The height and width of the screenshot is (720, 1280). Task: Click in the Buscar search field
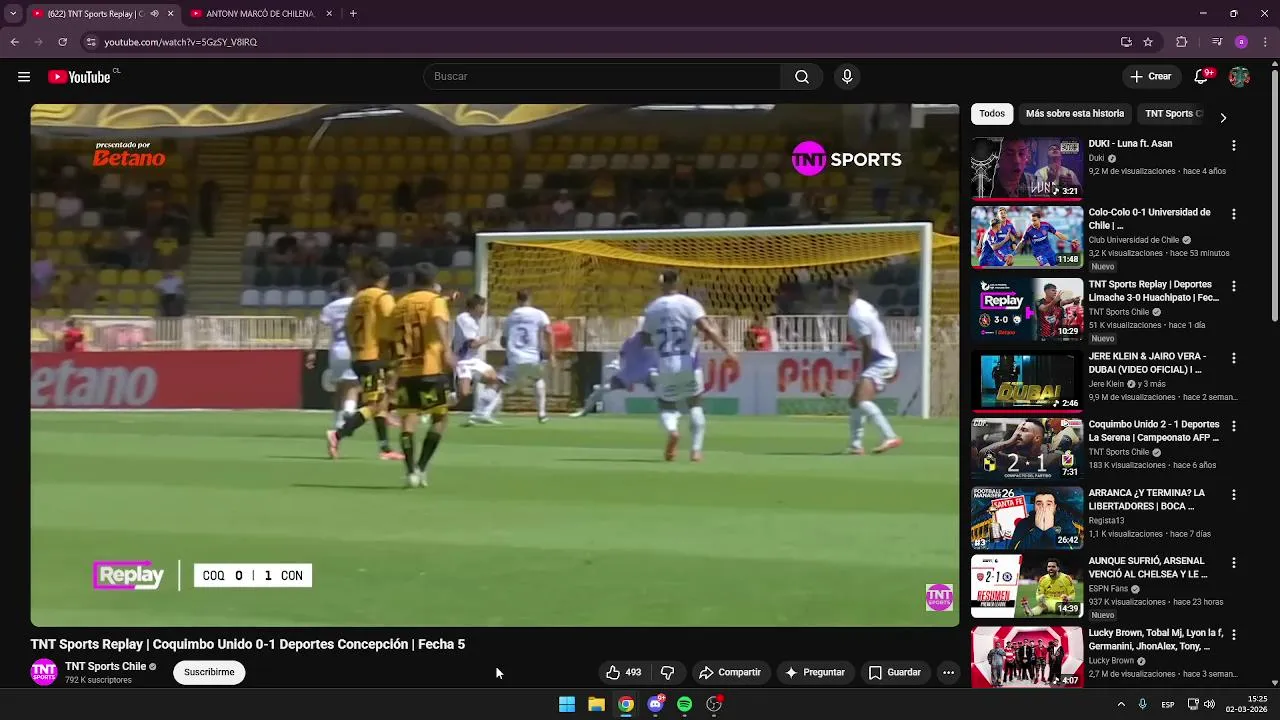602,77
